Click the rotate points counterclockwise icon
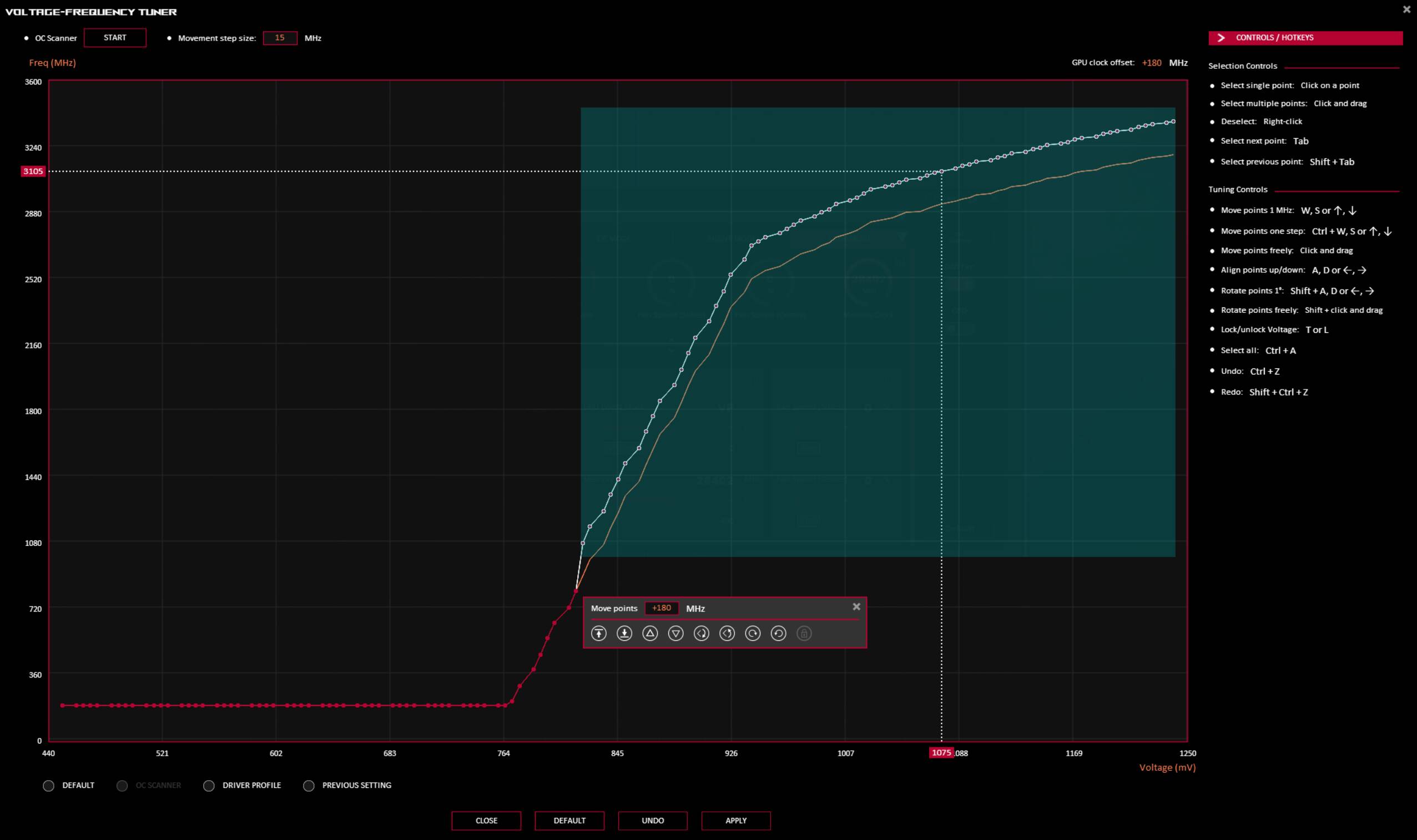 (x=778, y=634)
